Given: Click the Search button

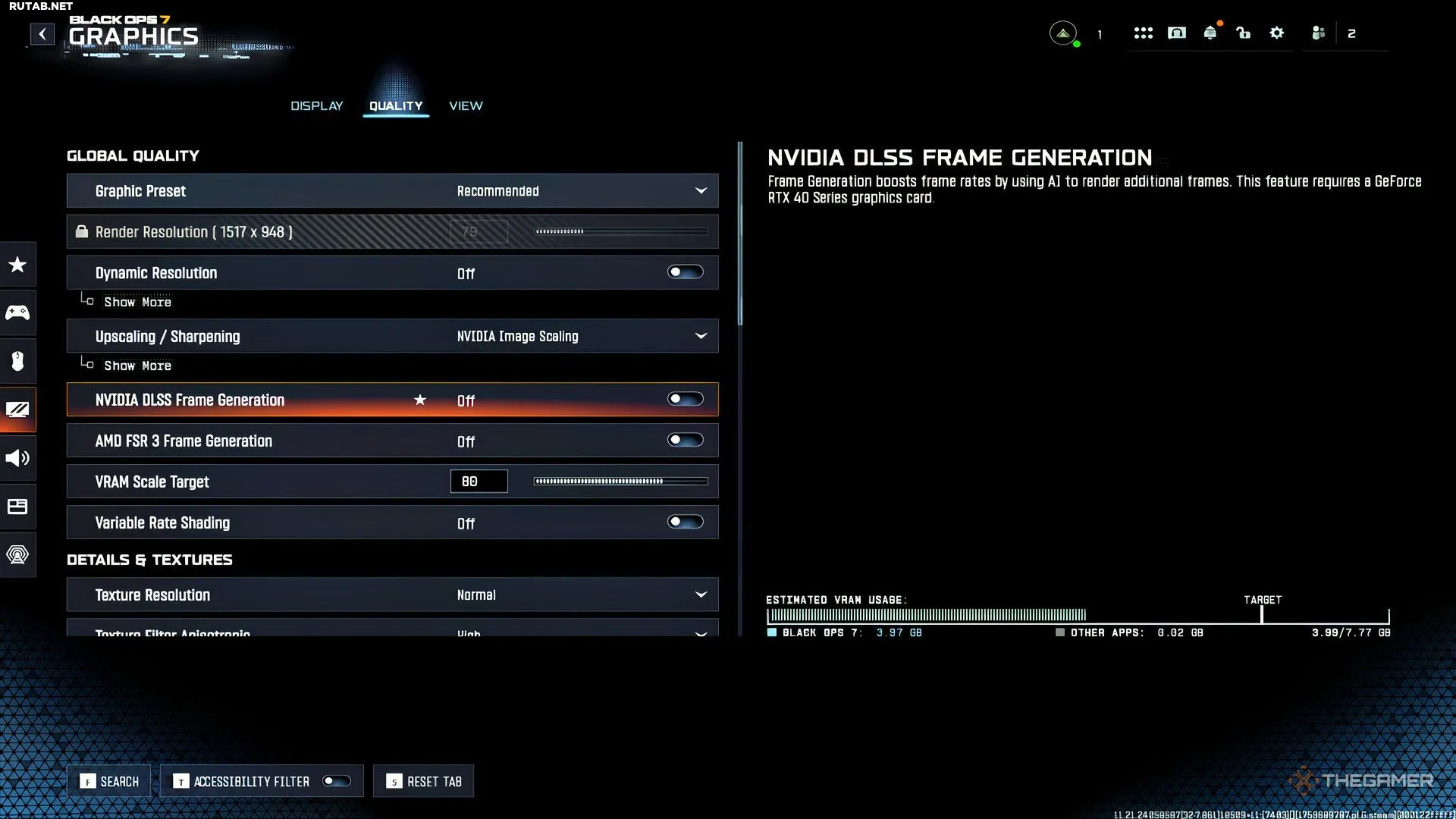Looking at the screenshot, I should (x=110, y=782).
